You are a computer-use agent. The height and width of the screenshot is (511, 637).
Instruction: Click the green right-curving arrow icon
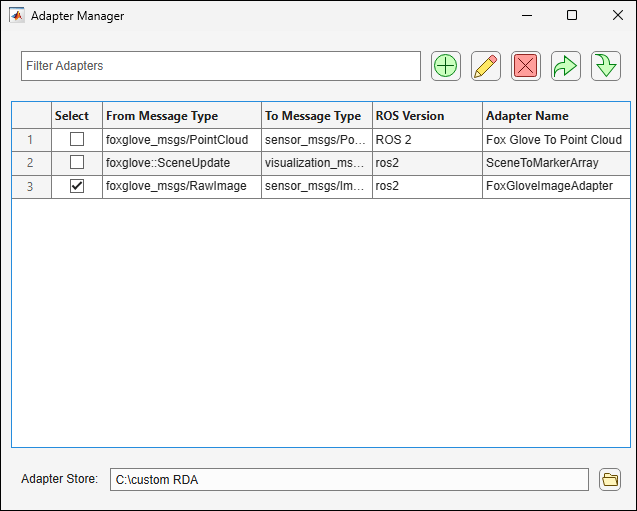pyautogui.click(x=566, y=66)
